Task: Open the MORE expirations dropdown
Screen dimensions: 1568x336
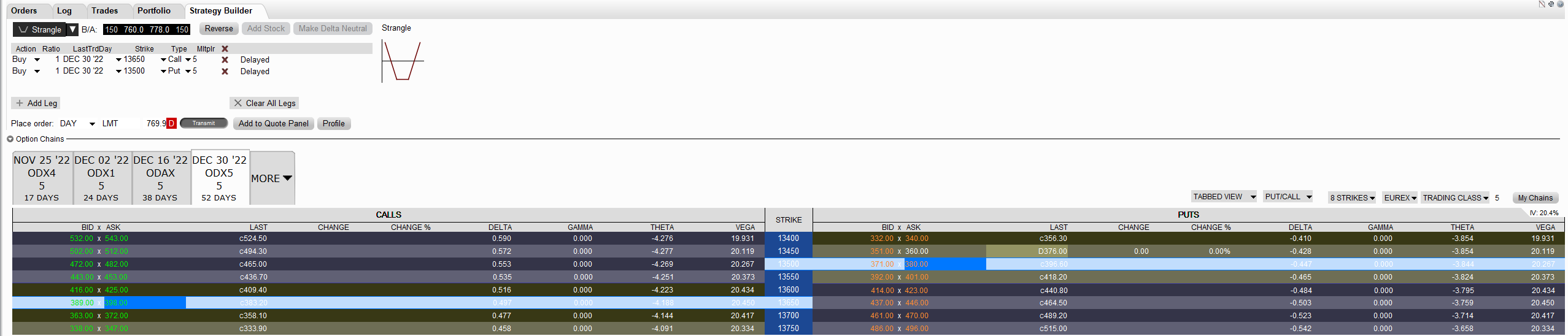Action: tap(272, 178)
